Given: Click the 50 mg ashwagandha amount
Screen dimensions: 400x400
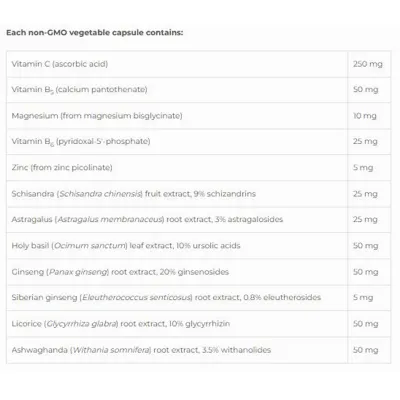Looking at the screenshot, I should [x=366, y=350].
